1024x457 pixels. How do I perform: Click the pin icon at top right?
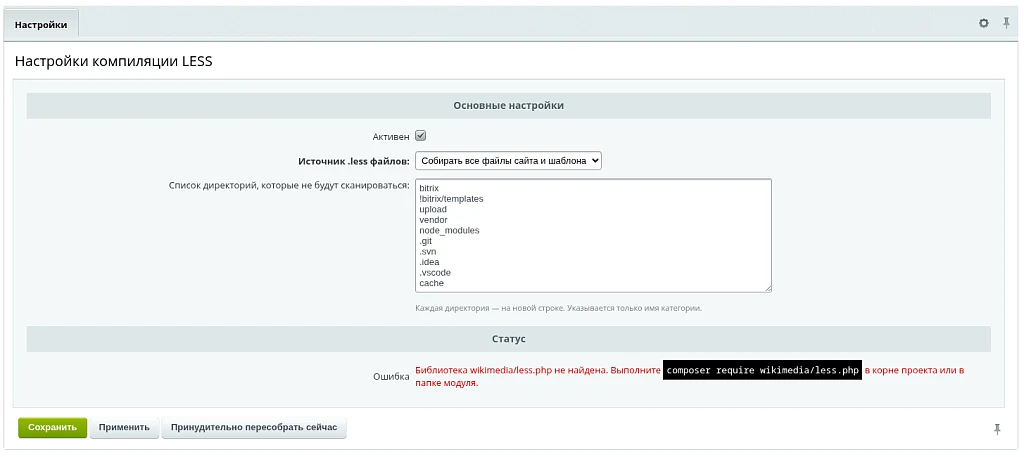click(x=1006, y=24)
